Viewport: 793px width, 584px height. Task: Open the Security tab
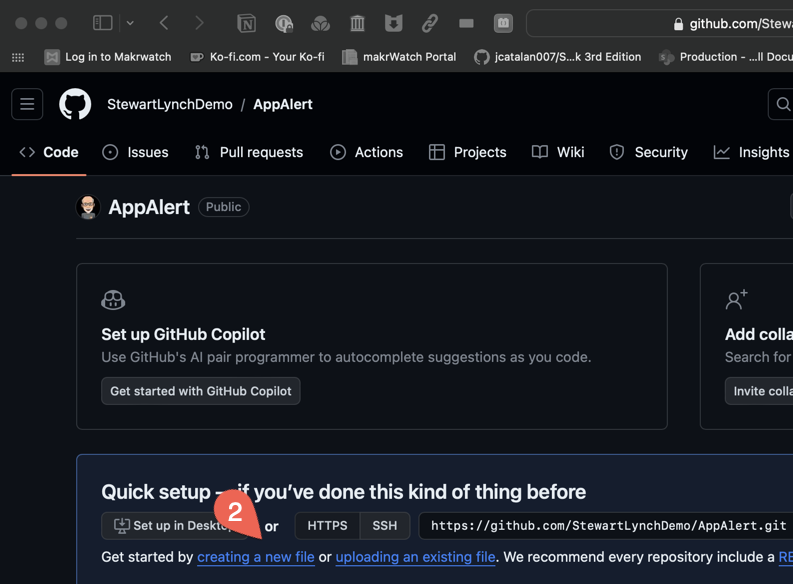click(649, 152)
